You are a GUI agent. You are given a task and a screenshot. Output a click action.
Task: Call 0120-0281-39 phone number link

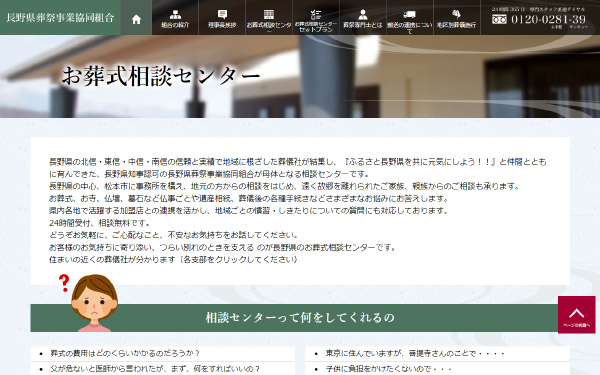pos(548,19)
